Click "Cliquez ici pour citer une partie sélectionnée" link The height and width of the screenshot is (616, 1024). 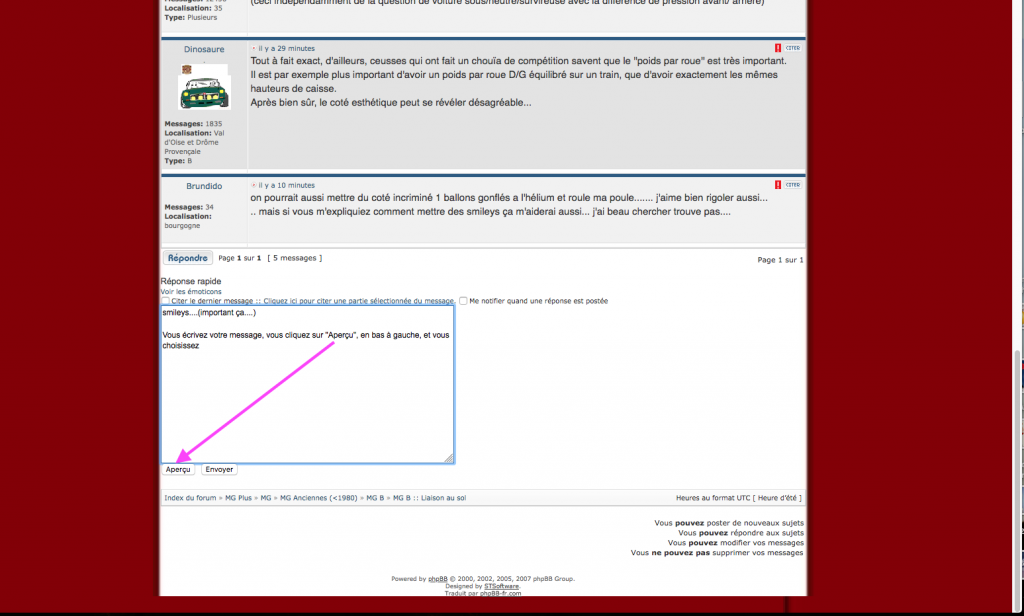pyautogui.click(x=359, y=301)
